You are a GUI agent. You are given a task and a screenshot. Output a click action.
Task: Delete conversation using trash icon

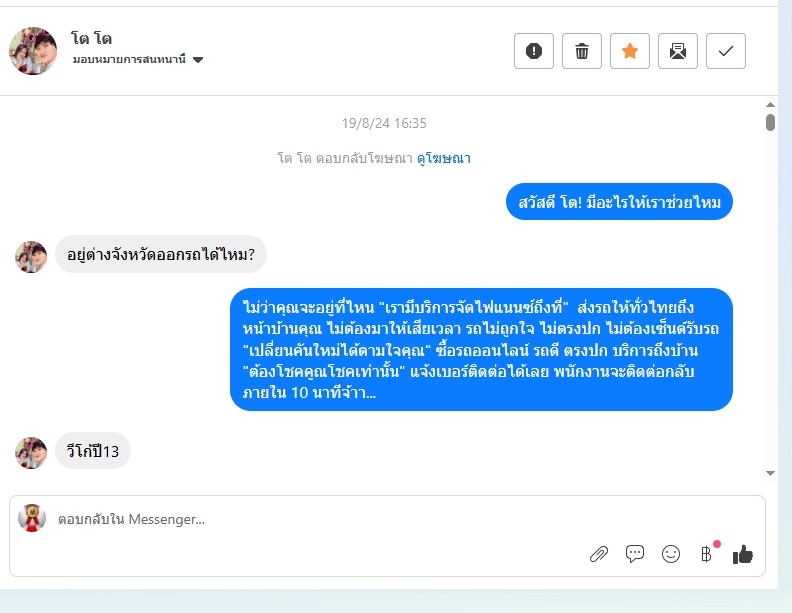[581, 51]
